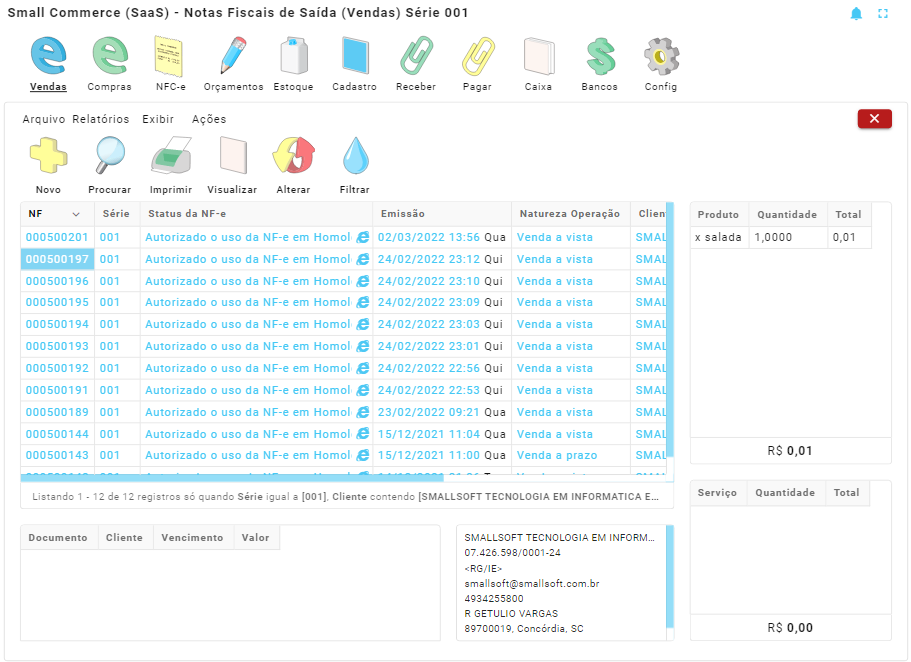Select invoice number 000500201

click(57, 238)
